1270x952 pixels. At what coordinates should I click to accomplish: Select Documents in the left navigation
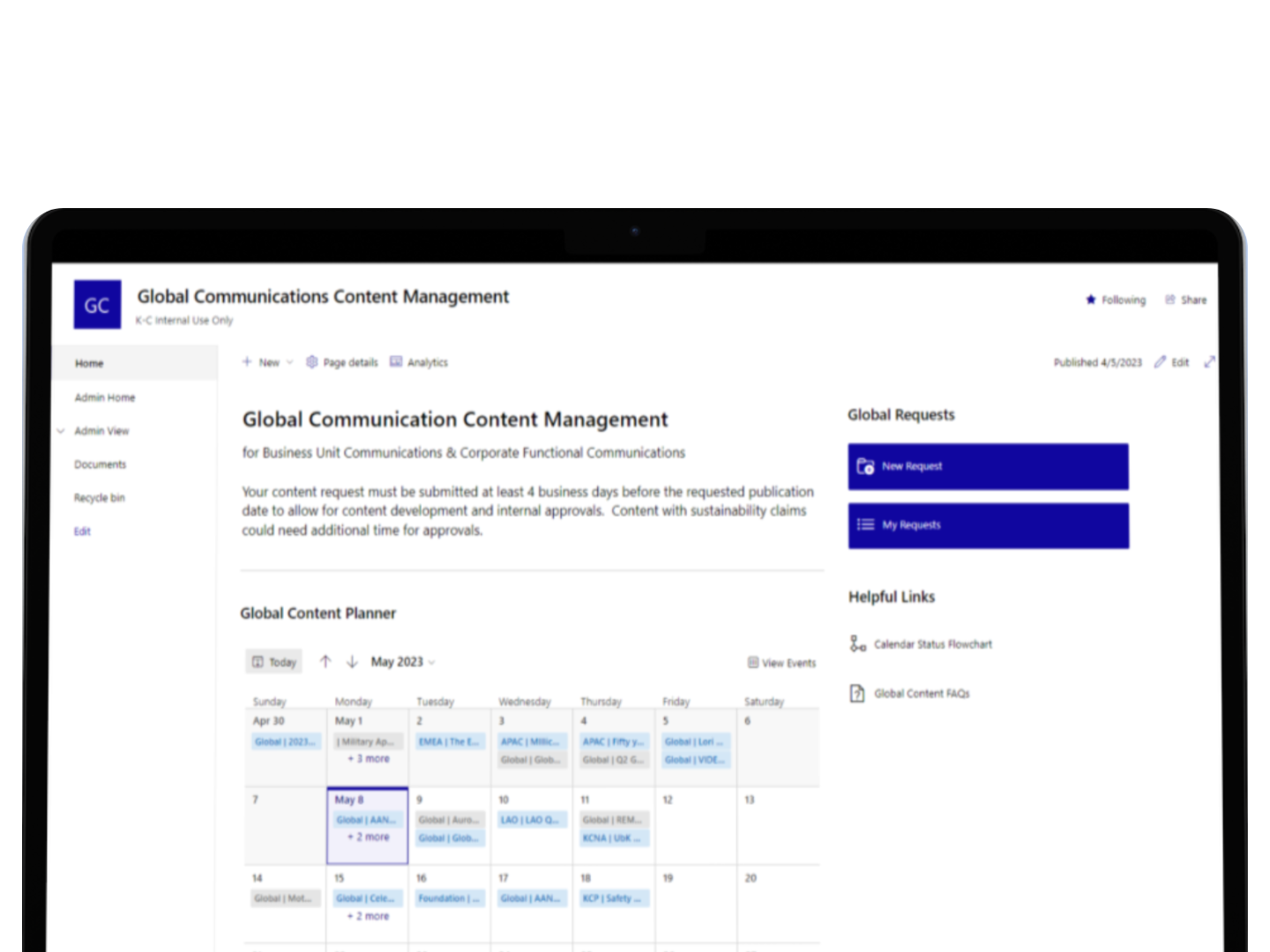point(100,465)
